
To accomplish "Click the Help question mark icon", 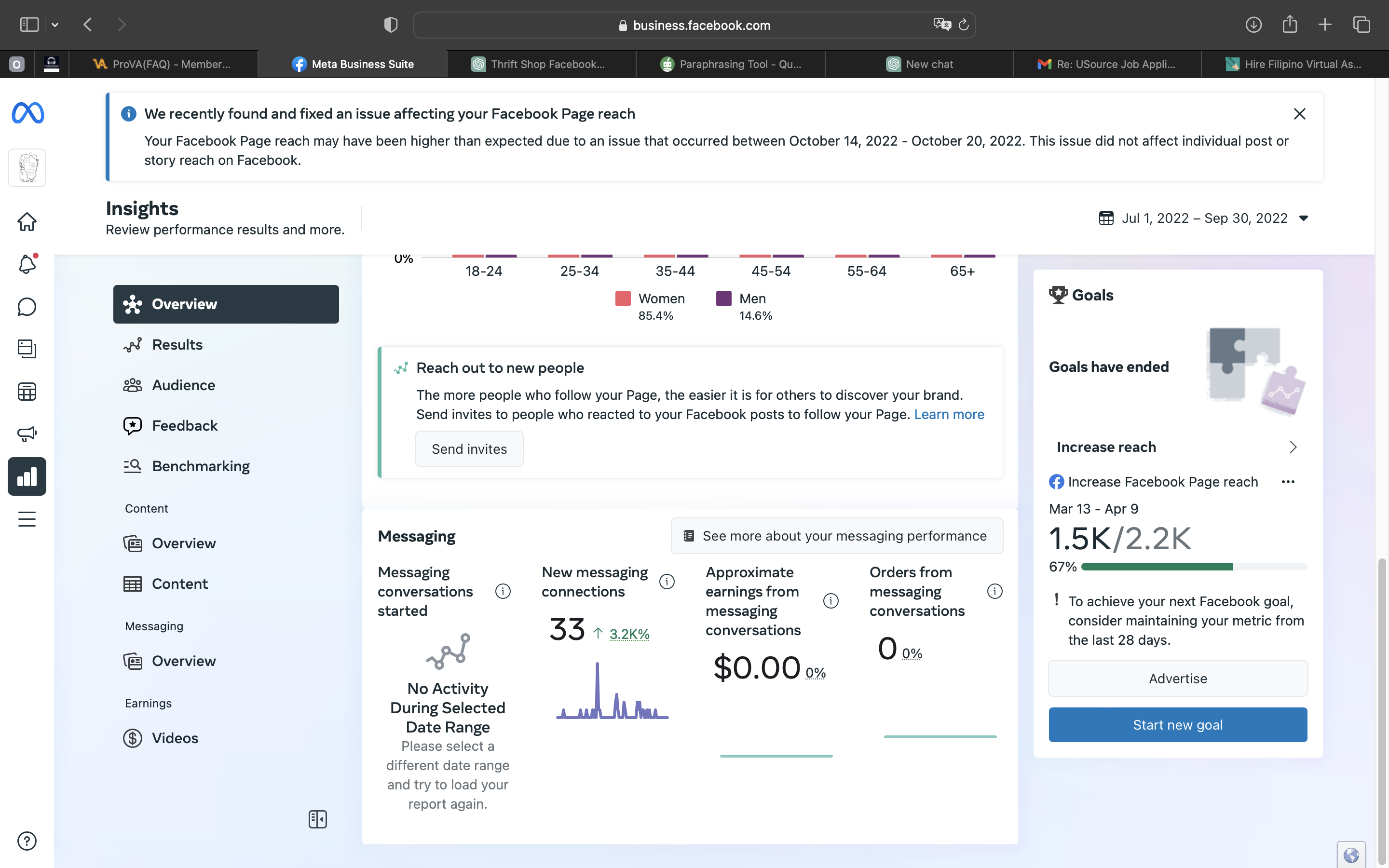I will pyautogui.click(x=27, y=841).
